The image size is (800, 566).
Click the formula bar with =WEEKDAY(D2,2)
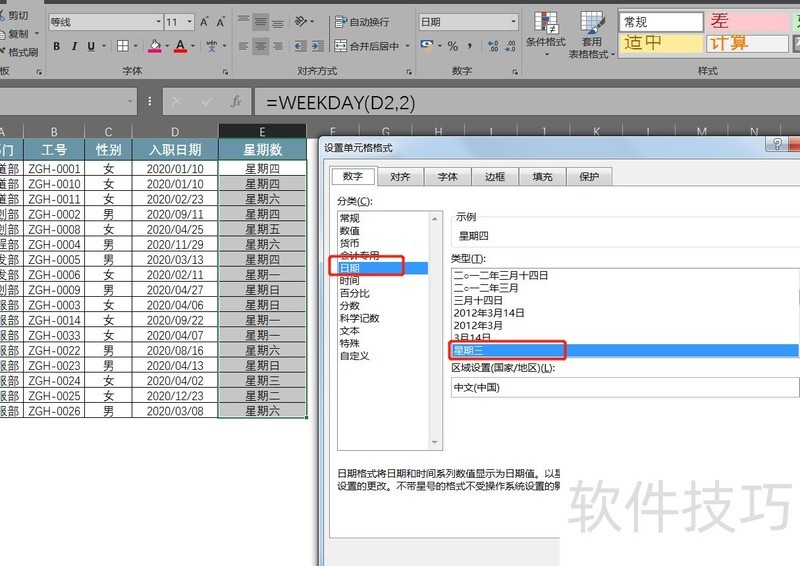point(527,102)
